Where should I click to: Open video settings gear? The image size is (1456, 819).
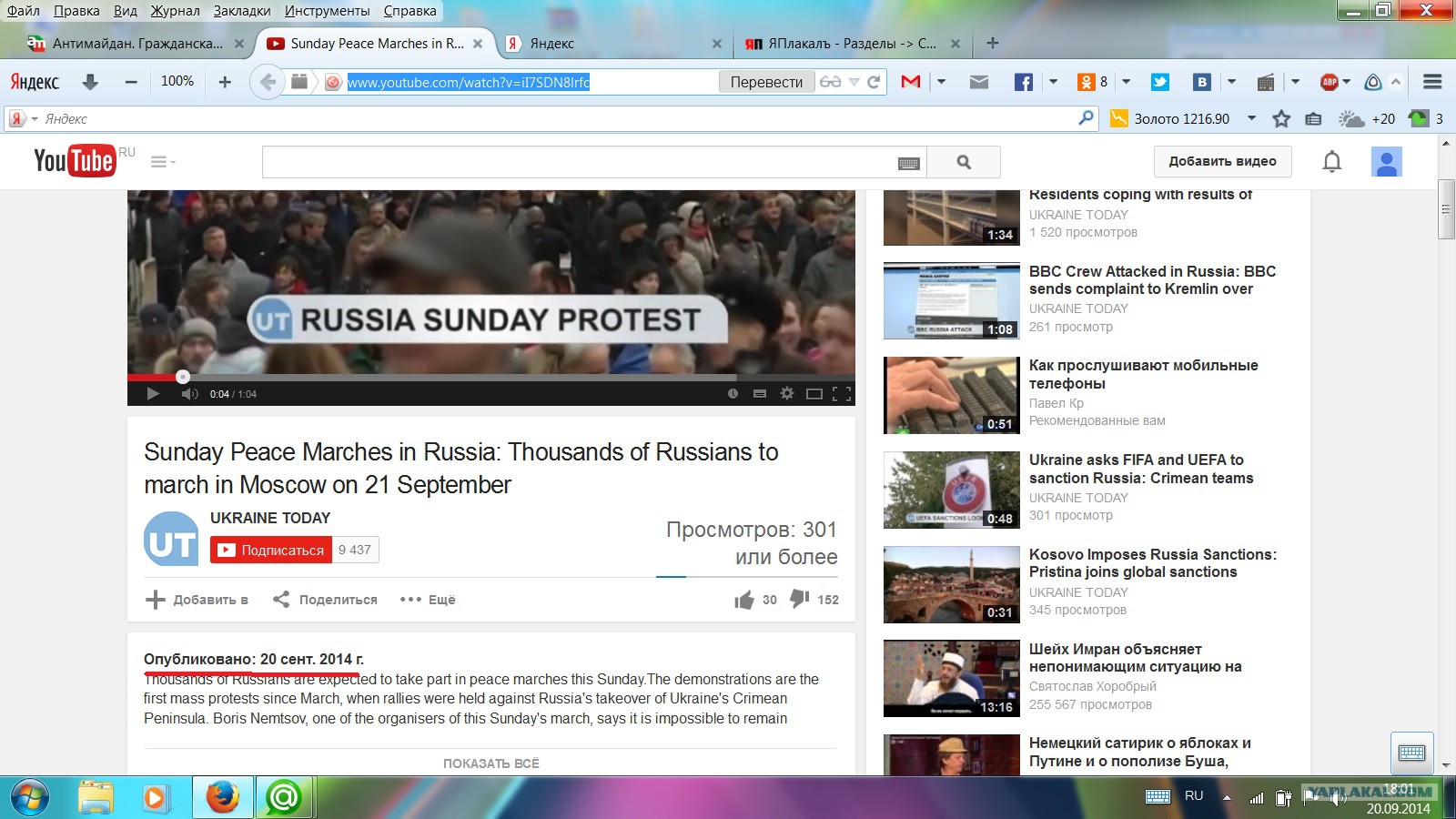tap(787, 393)
